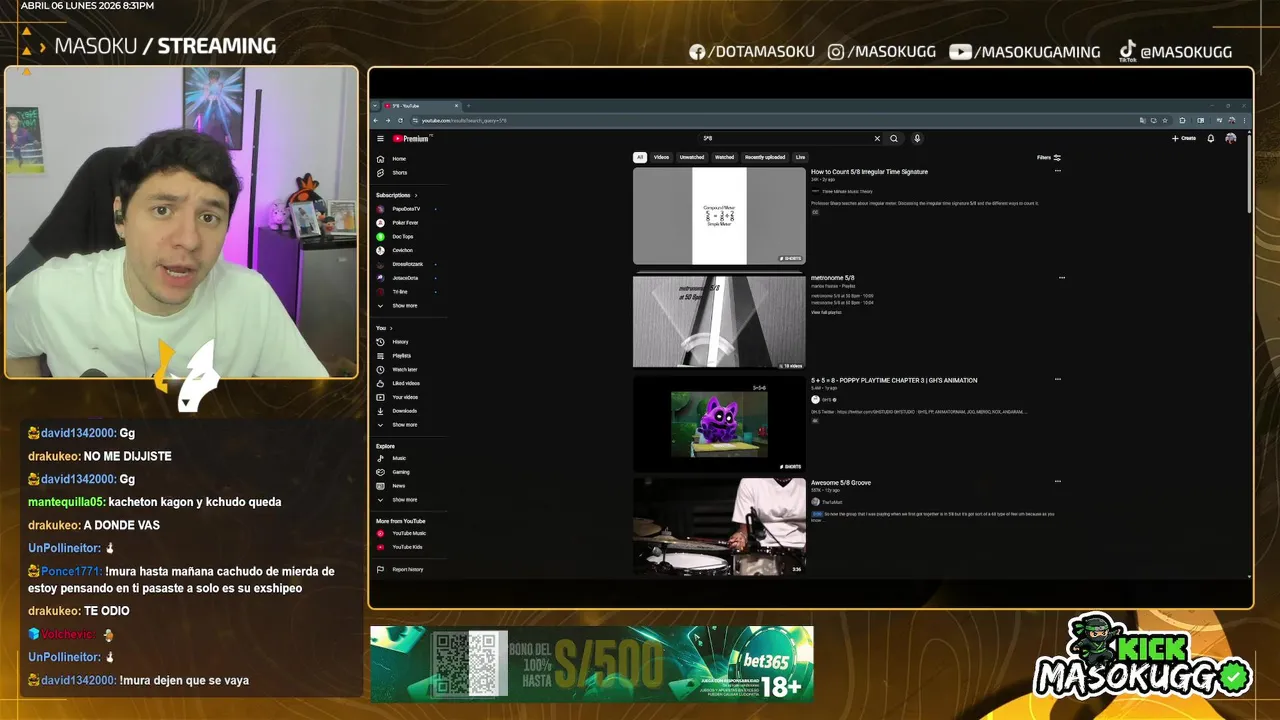Select the Videos filter chip

pos(661,157)
